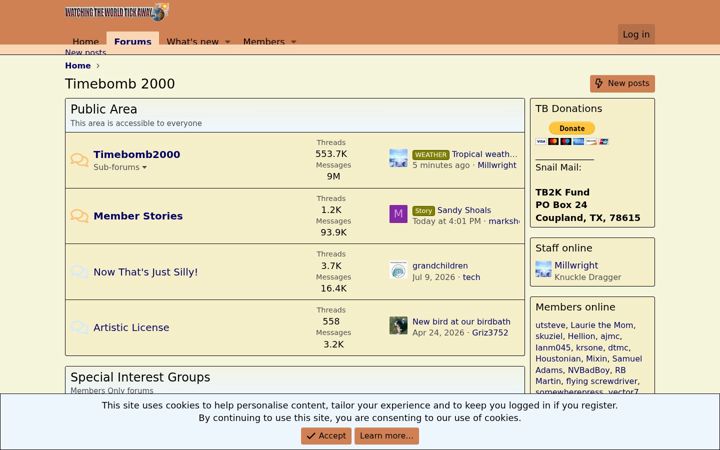Click Learn more about cookies

[386, 436]
